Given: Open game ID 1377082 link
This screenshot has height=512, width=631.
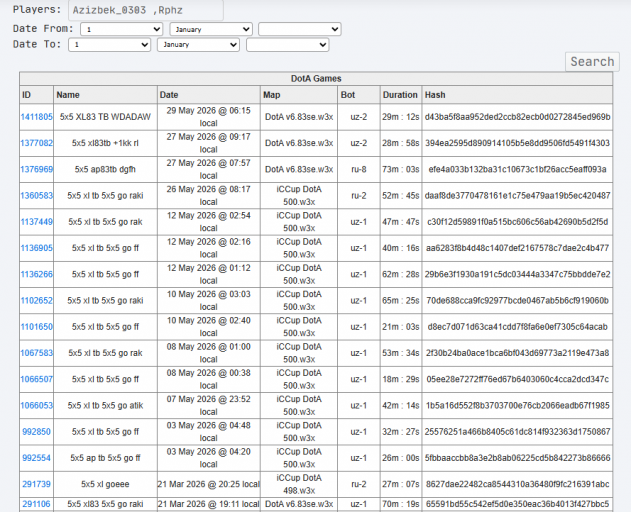Looking at the screenshot, I should [x=37, y=143].
